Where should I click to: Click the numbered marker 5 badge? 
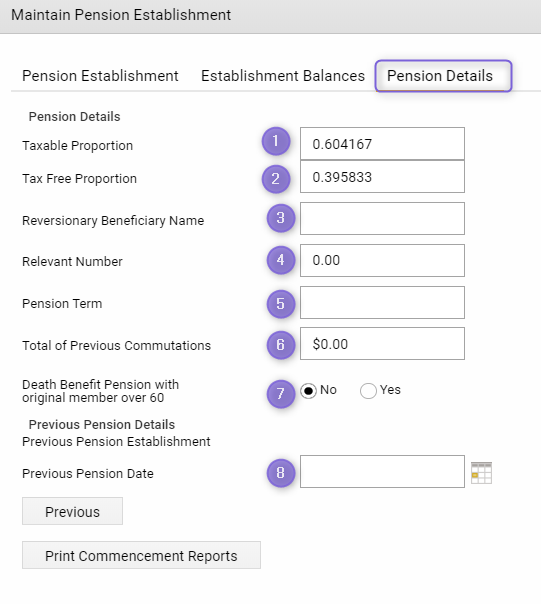tap(281, 304)
